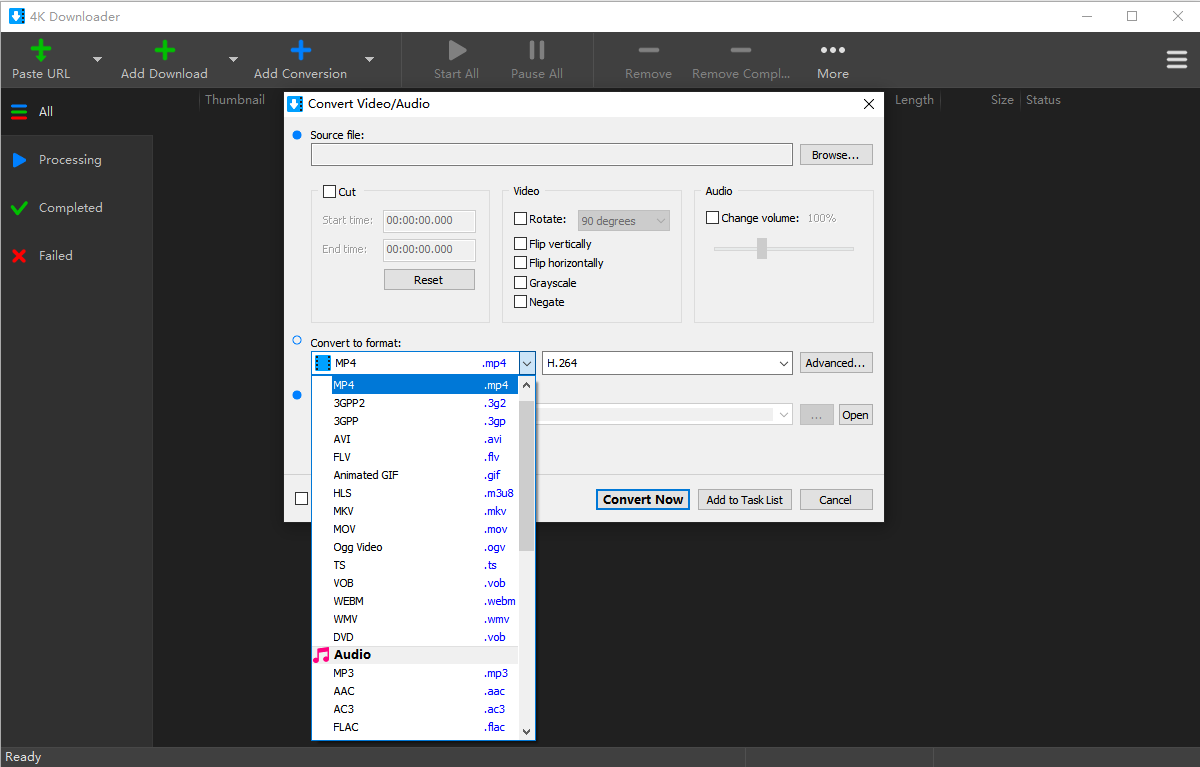1200x767 pixels.
Task: Toggle the checkbox left of Convert Now
Action: click(x=301, y=499)
